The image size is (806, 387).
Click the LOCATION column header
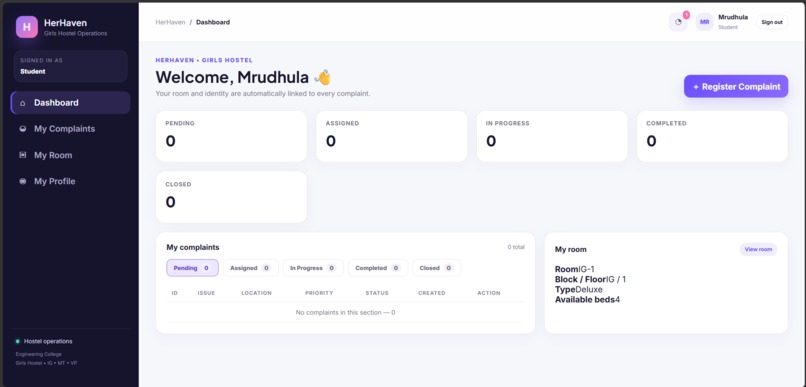click(257, 293)
